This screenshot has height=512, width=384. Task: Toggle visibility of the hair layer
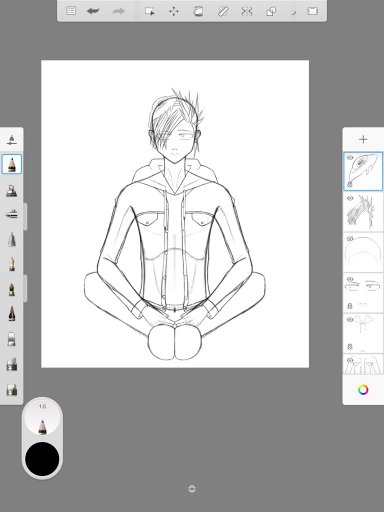pyautogui.click(x=350, y=198)
